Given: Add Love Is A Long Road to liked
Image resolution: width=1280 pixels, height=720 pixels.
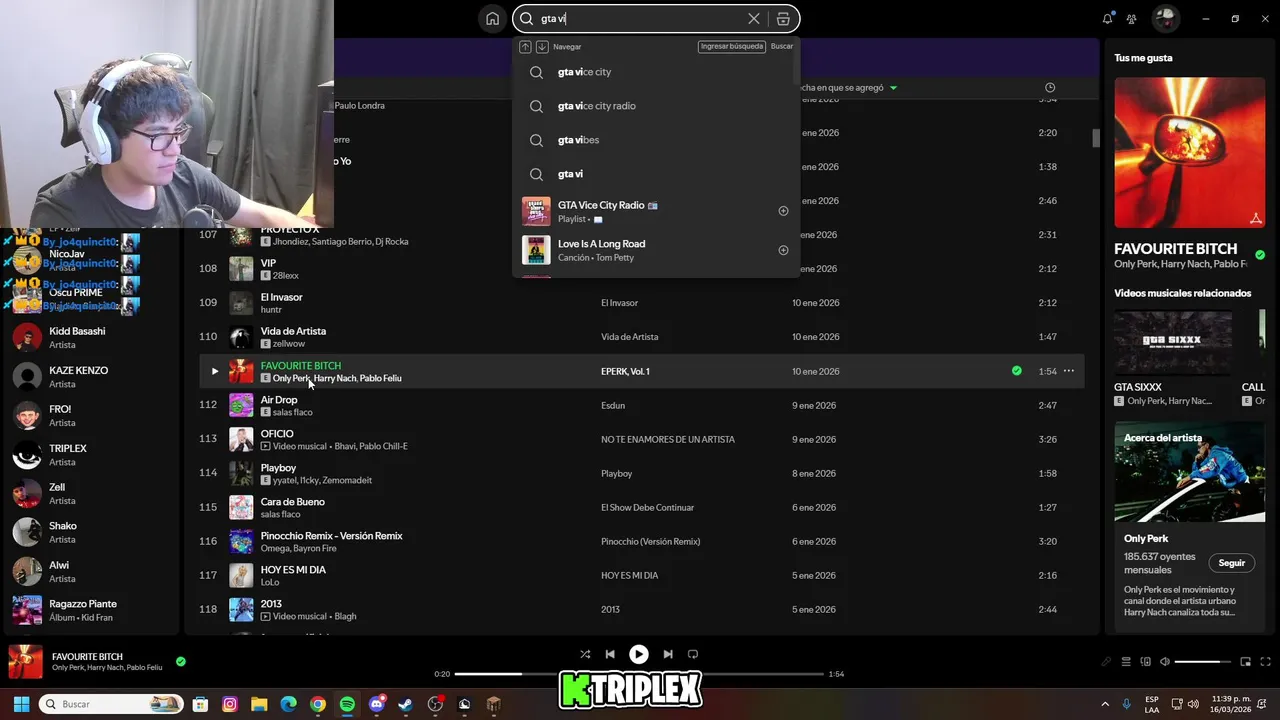Looking at the screenshot, I should point(783,250).
